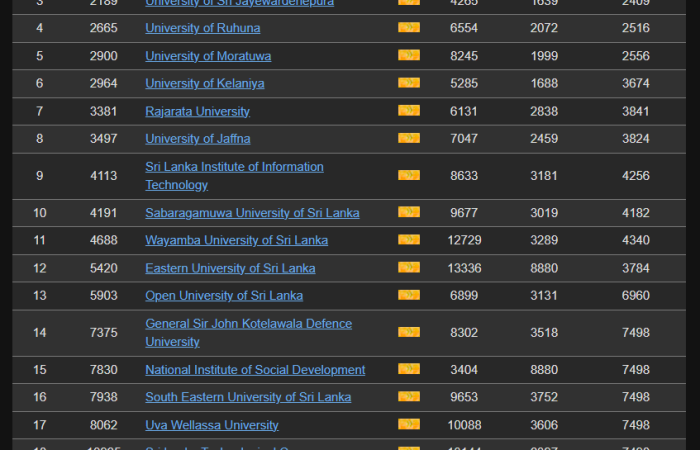Follow the University of Kelaniya link
The height and width of the screenshot is (450, 700).
205,83
